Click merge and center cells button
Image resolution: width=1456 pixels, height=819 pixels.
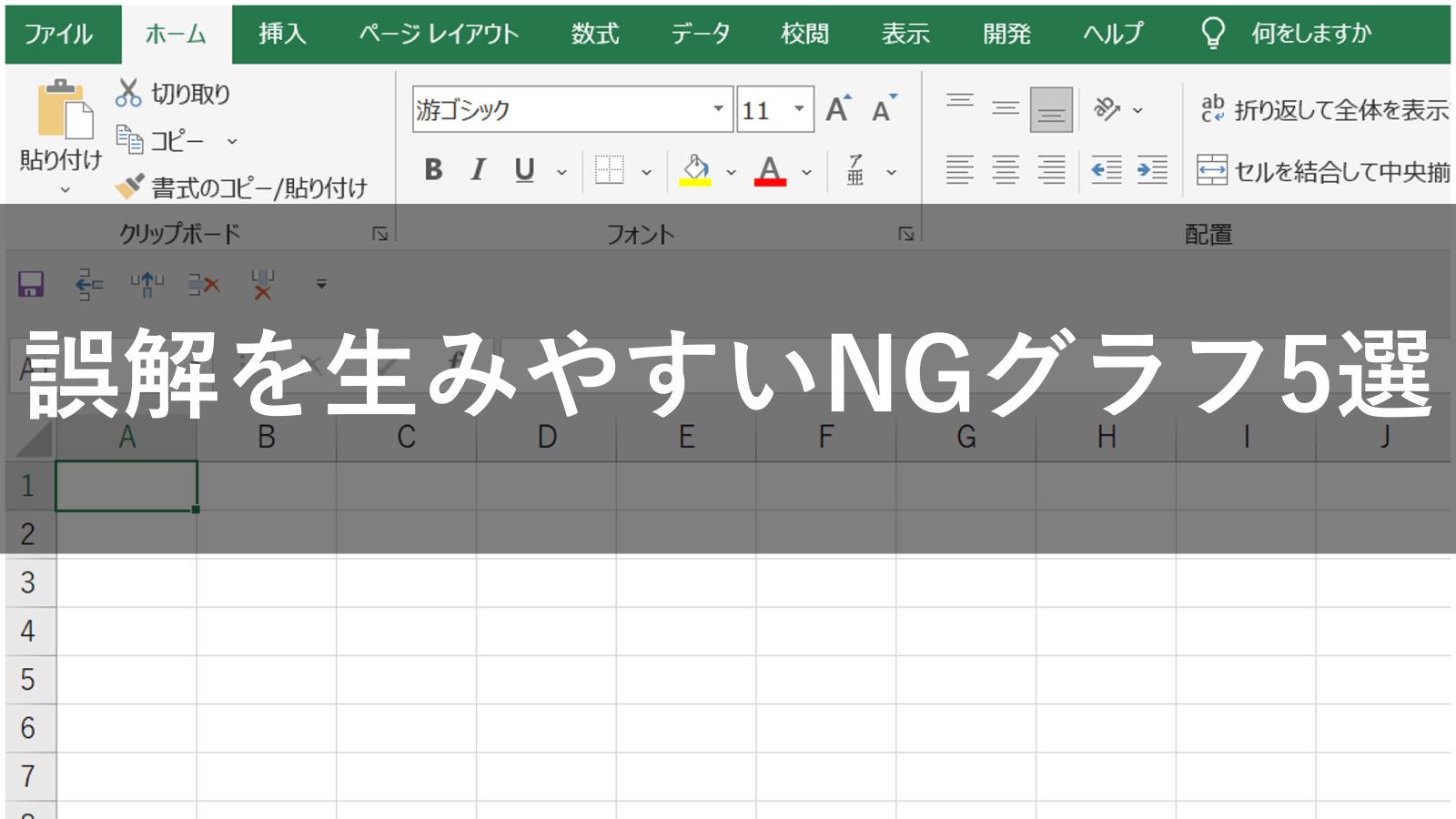(1323, 170)
